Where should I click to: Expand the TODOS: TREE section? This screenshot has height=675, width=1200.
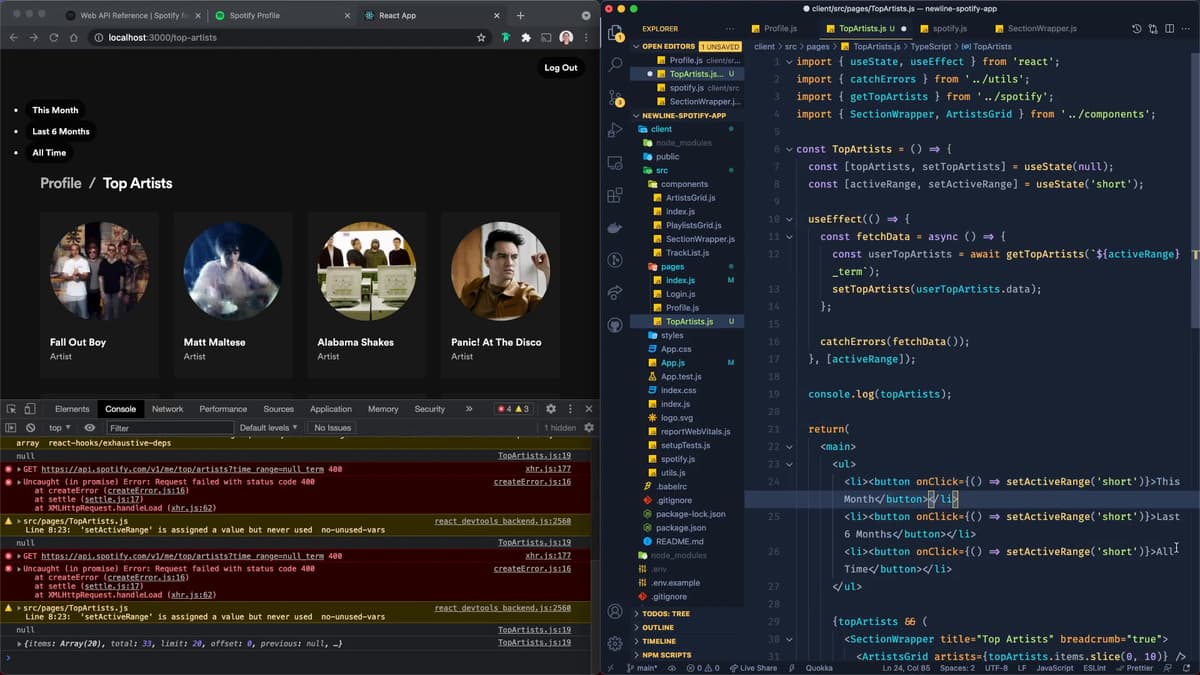(686, 613)
